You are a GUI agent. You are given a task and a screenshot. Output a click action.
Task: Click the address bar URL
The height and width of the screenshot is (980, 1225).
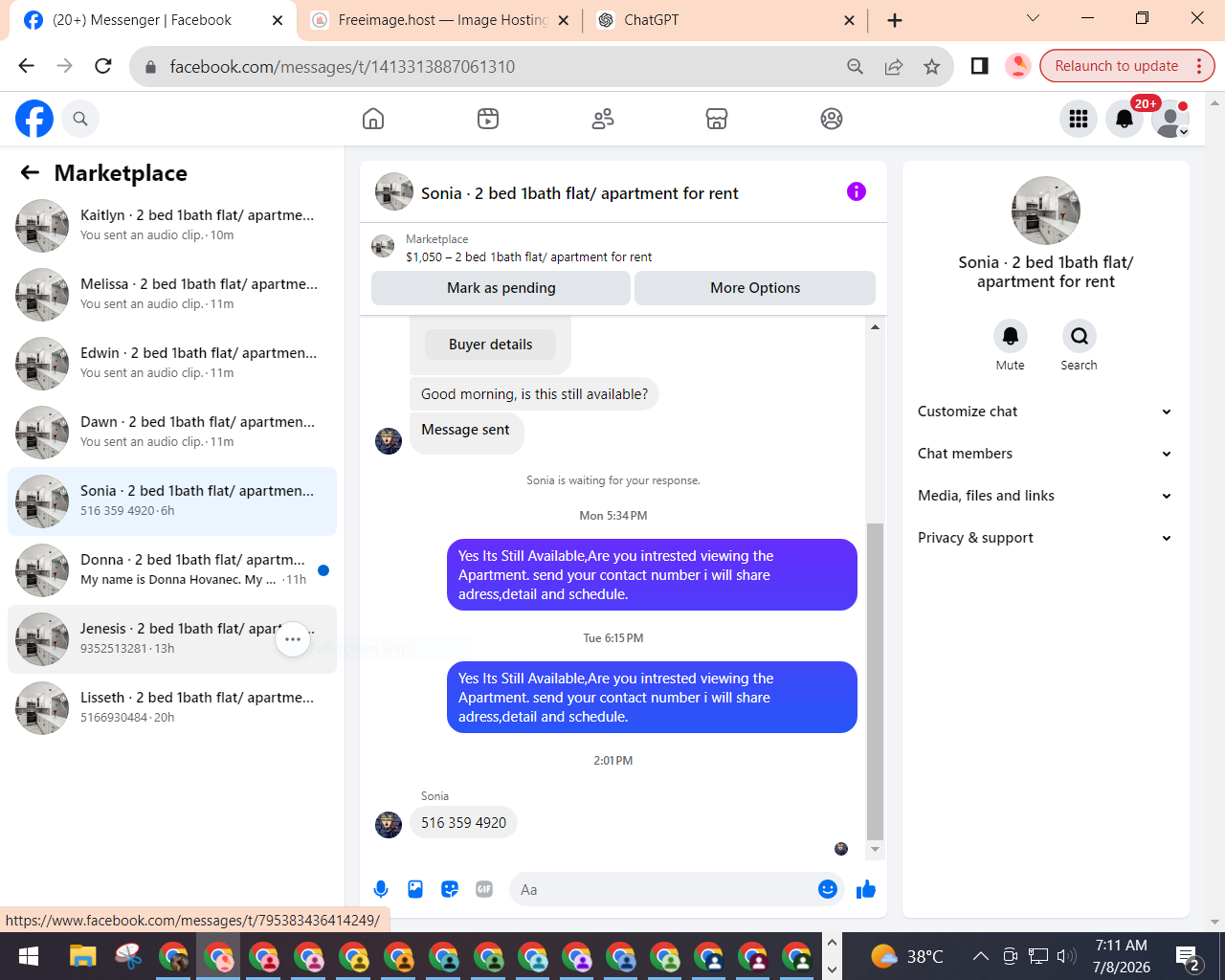click(343, 66)
